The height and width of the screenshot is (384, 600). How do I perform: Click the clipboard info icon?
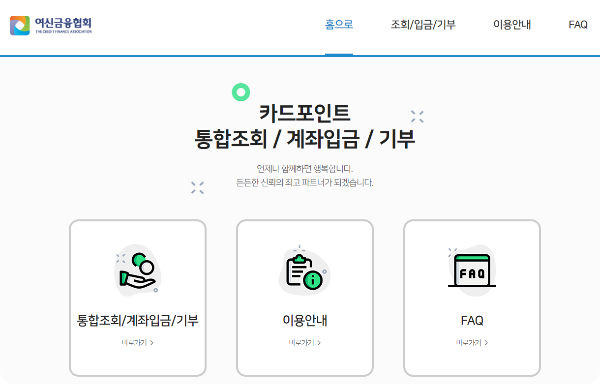(305, 270)
